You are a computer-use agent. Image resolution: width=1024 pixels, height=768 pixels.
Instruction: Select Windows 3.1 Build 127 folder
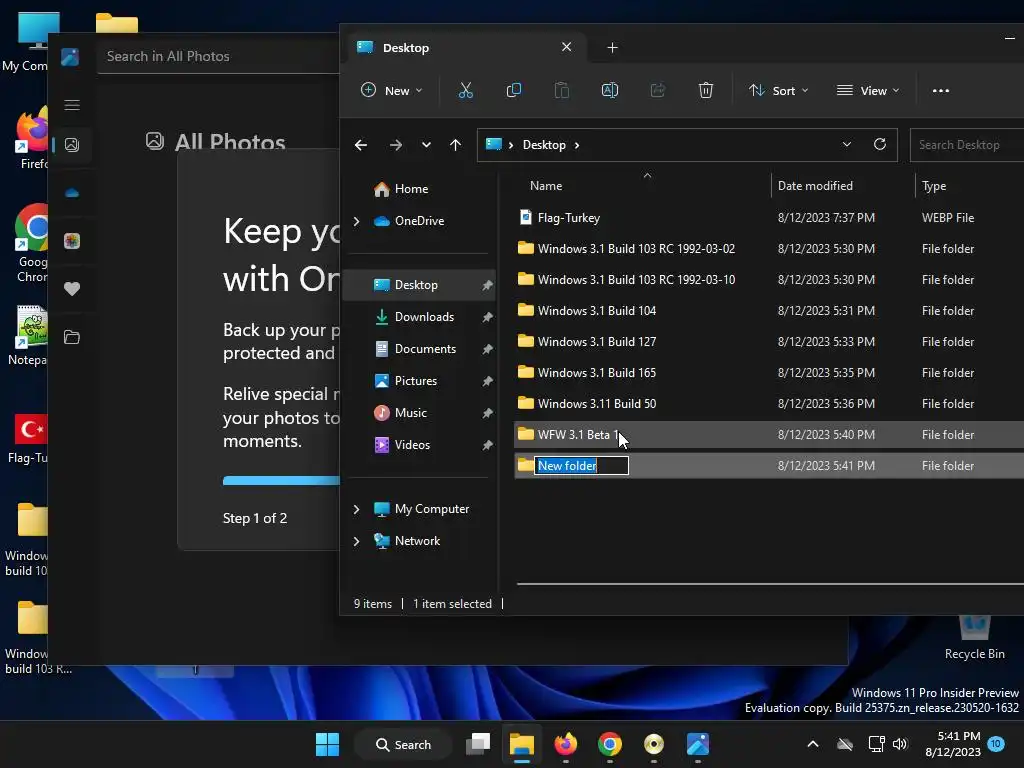(769, 342)
